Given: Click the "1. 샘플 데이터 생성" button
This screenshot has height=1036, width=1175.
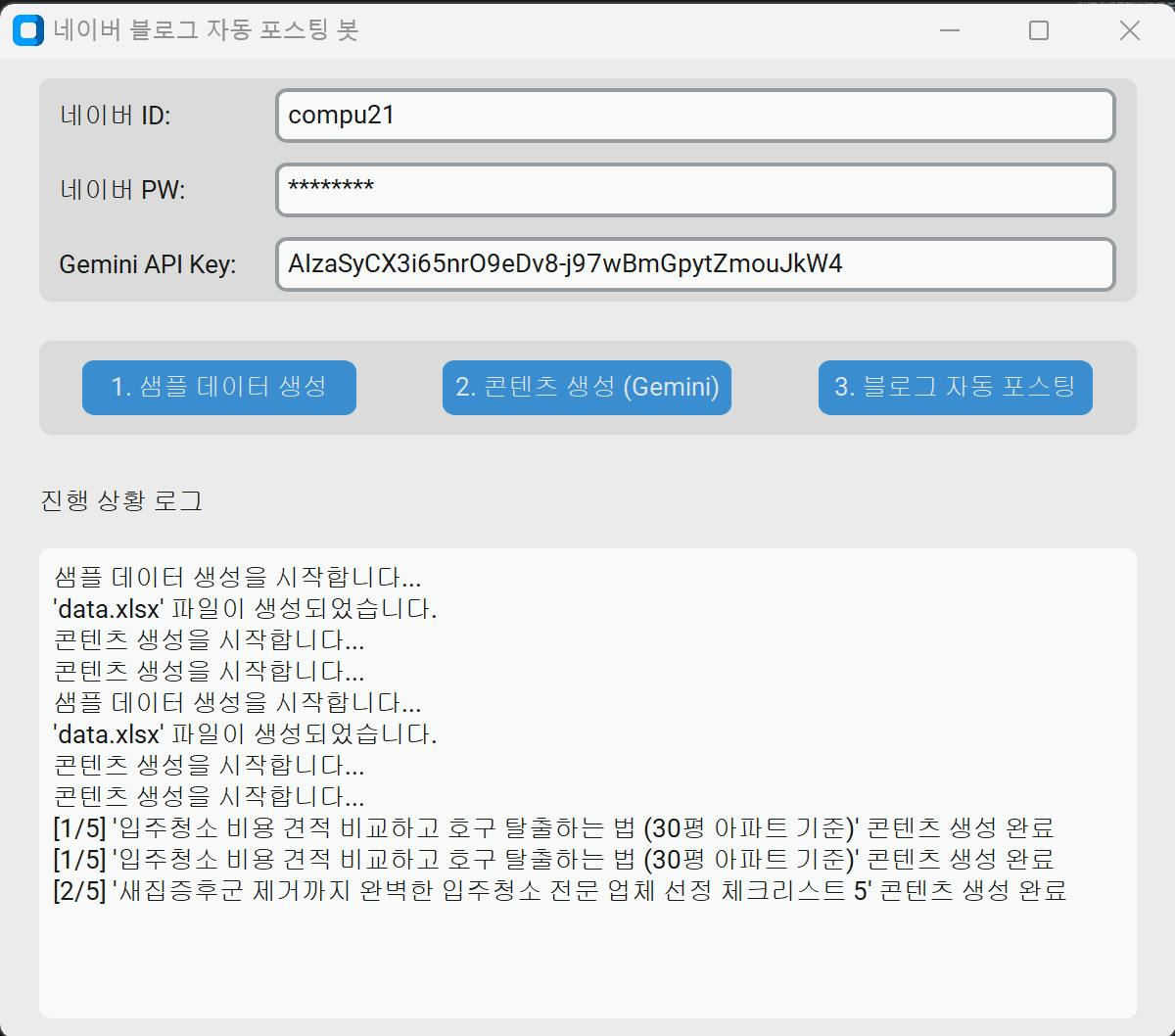Looking at the screenshot, I should [218, 388].
